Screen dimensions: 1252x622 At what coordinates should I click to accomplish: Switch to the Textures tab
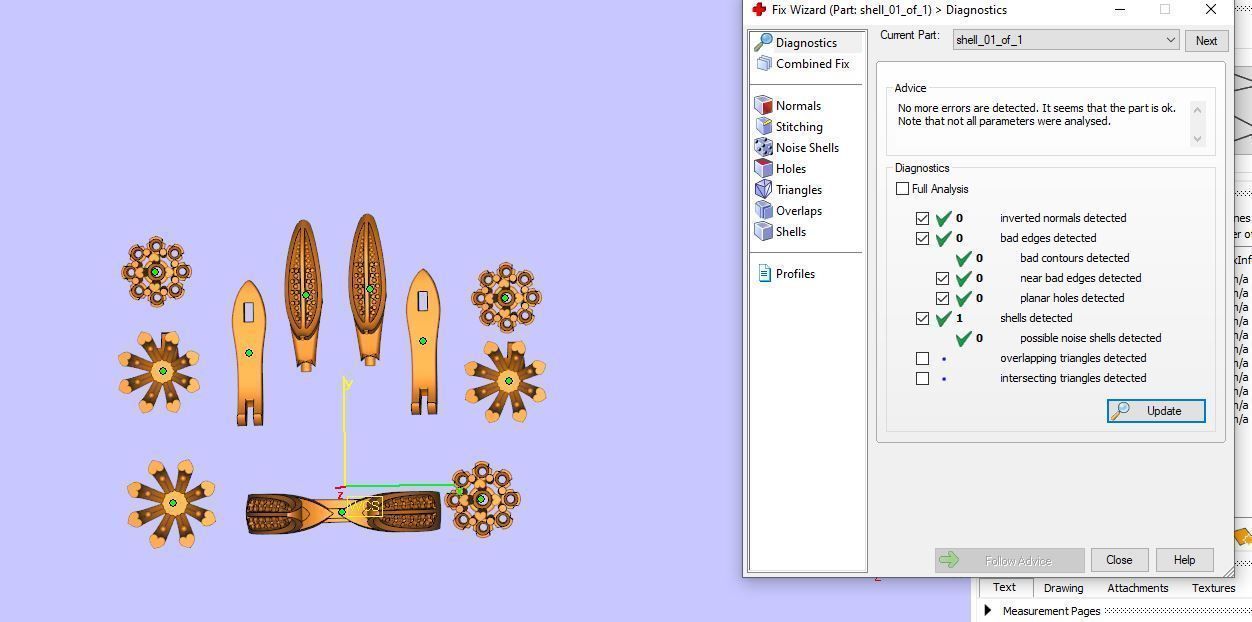(x=1213, y=588)
